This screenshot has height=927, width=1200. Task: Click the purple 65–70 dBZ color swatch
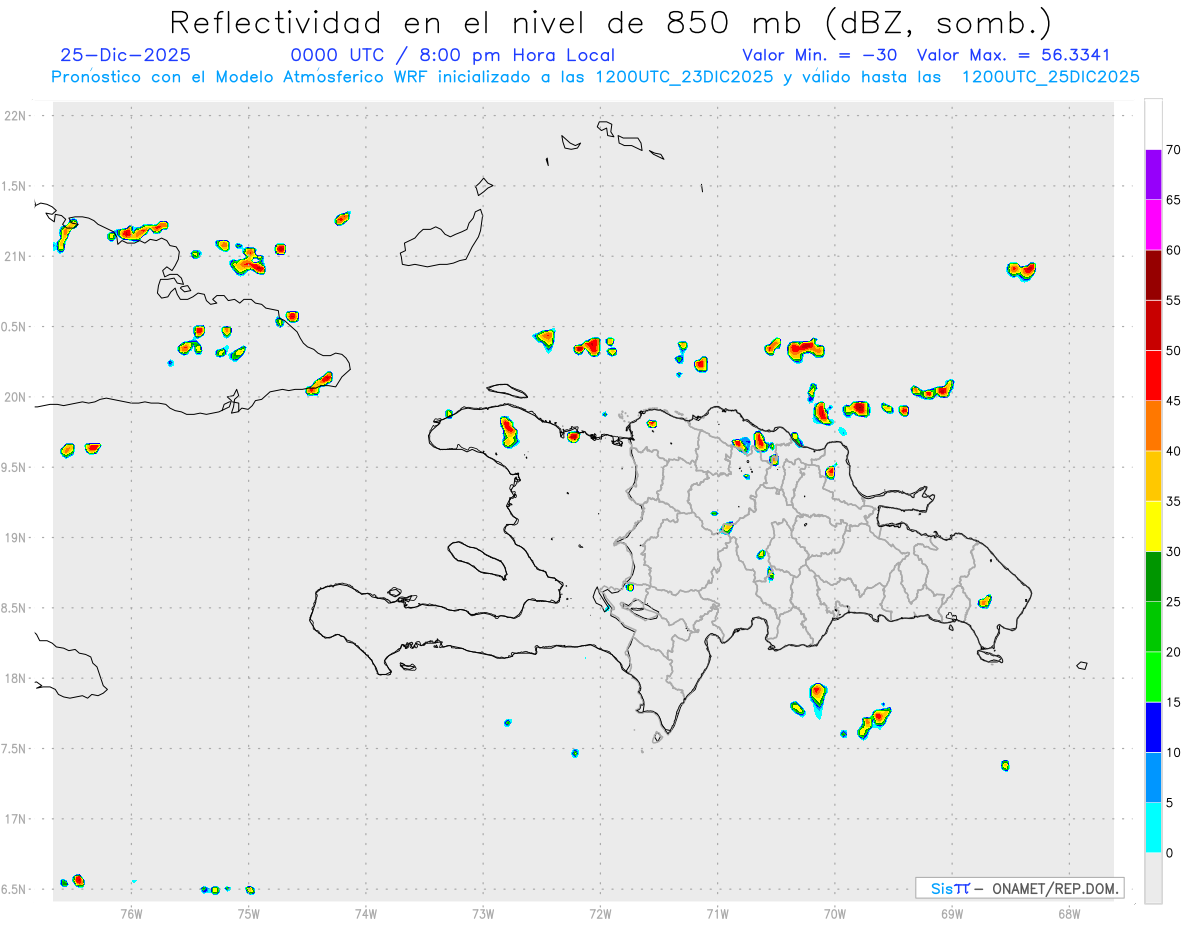click(1153, 175)
